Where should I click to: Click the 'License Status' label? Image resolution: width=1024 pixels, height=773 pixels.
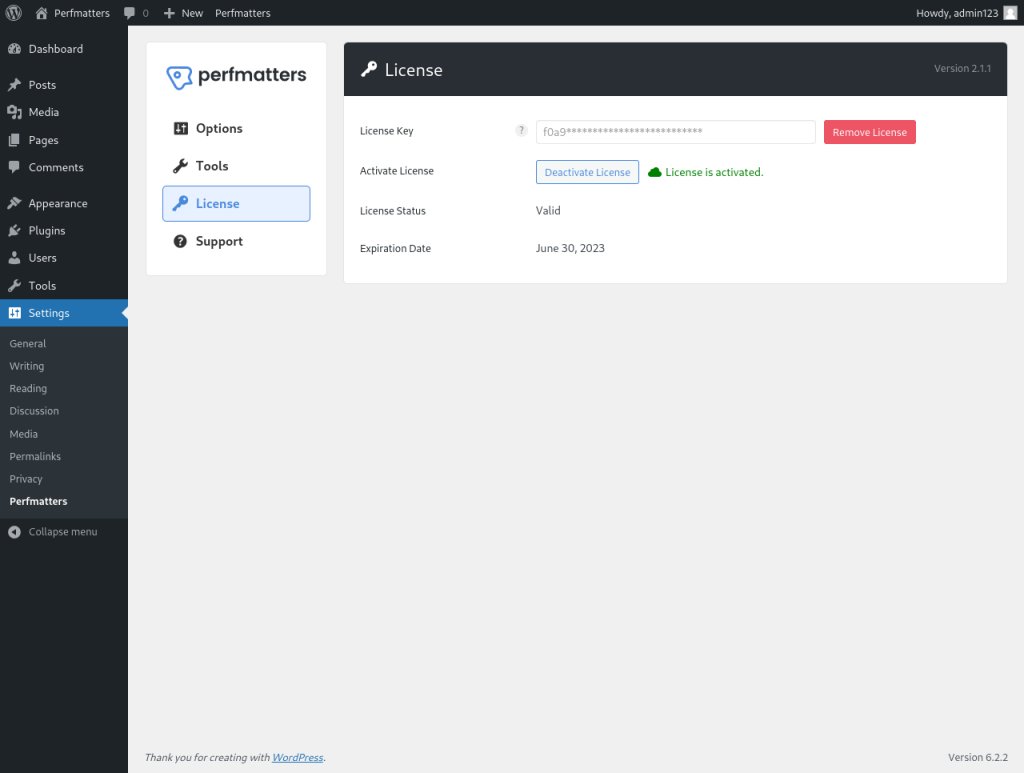point(392,211)
